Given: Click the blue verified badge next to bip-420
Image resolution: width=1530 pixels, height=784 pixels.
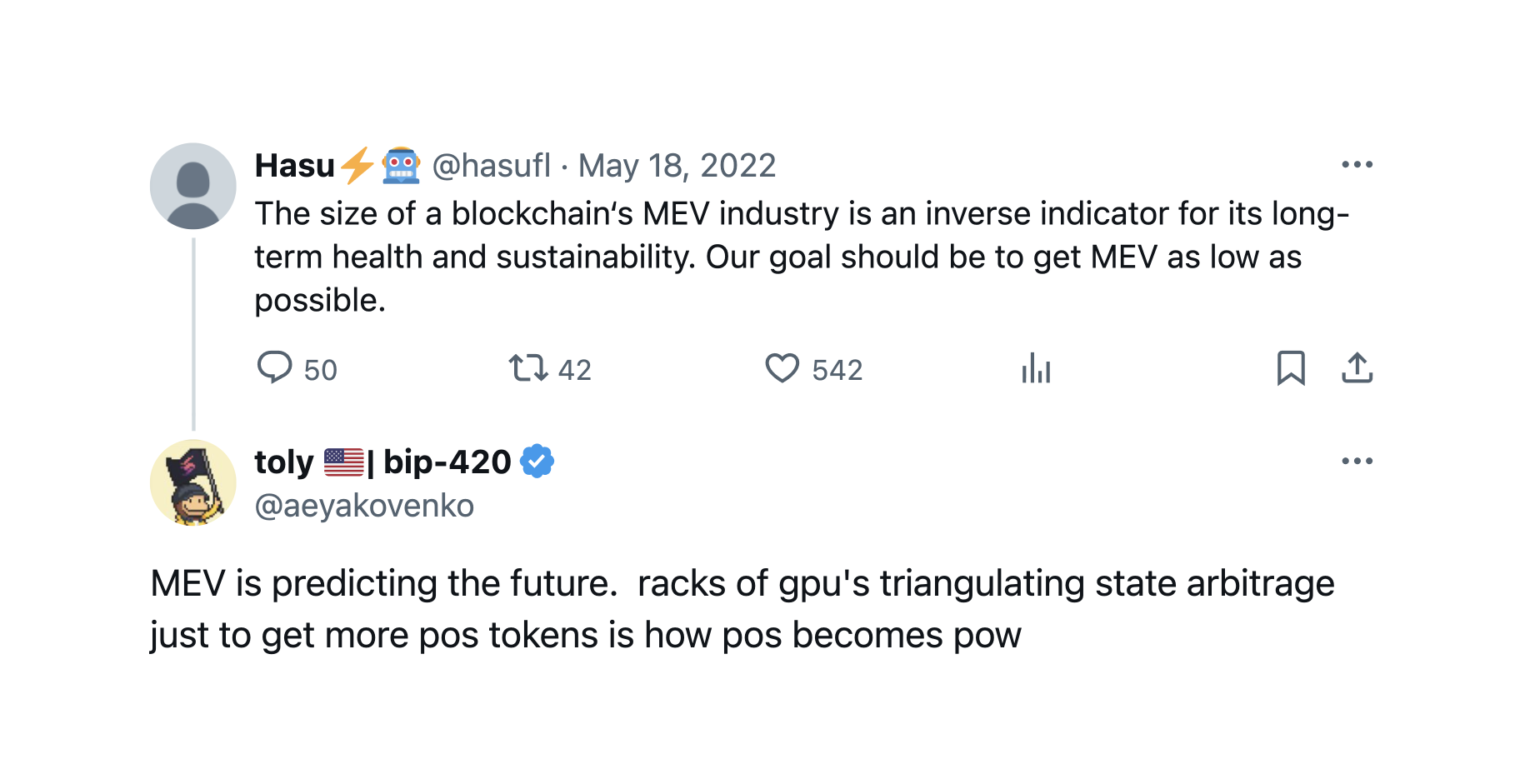Looking at the screenshot, I should point(537,461).
